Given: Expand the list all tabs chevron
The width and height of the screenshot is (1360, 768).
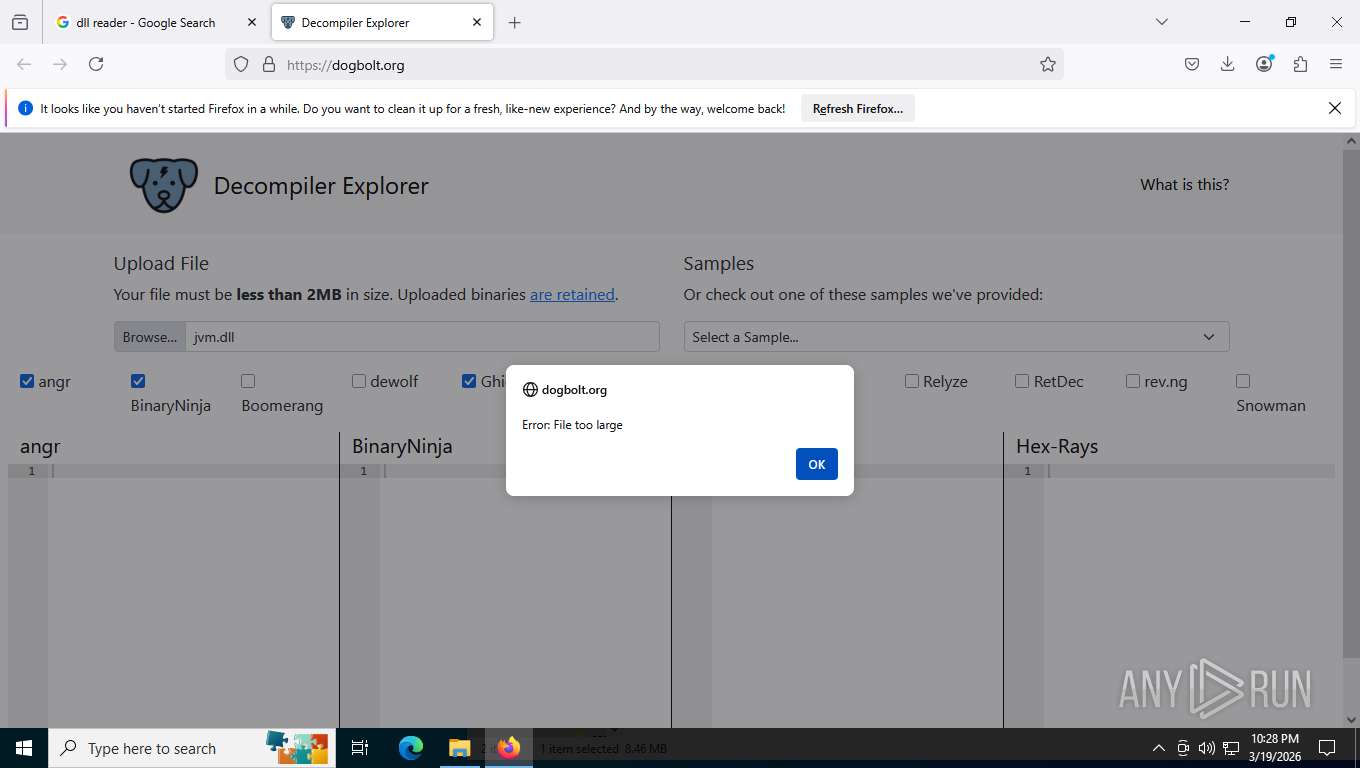Looking at the screenshot, I should pos(1161,22).
